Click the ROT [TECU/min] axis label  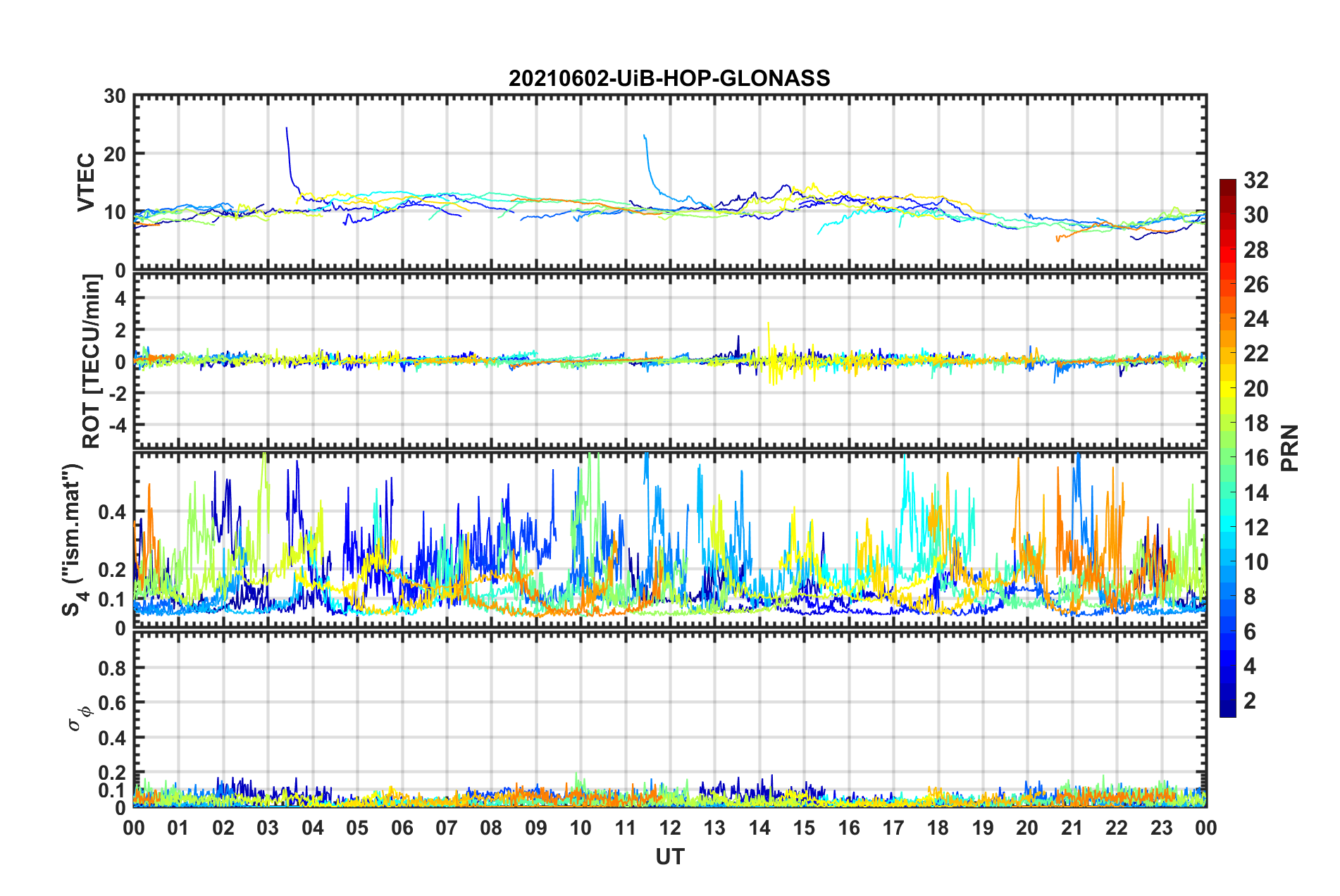(92, 361)
